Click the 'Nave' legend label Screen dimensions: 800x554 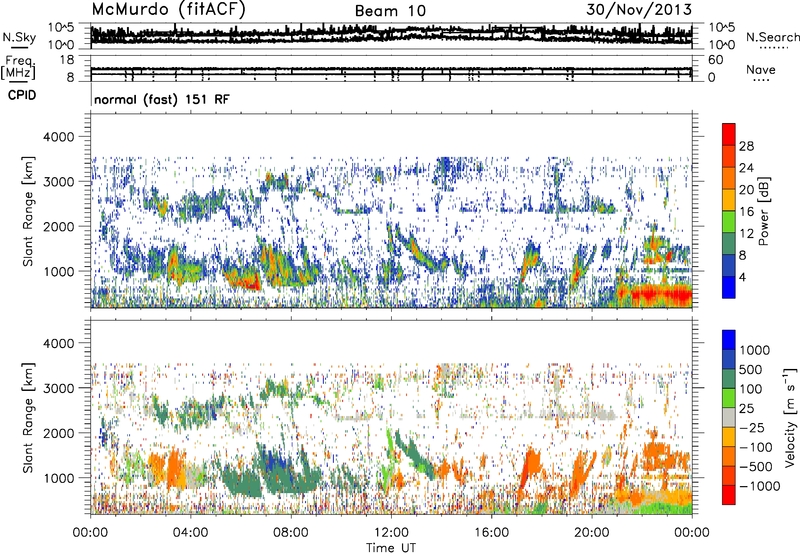click(761, 70)
